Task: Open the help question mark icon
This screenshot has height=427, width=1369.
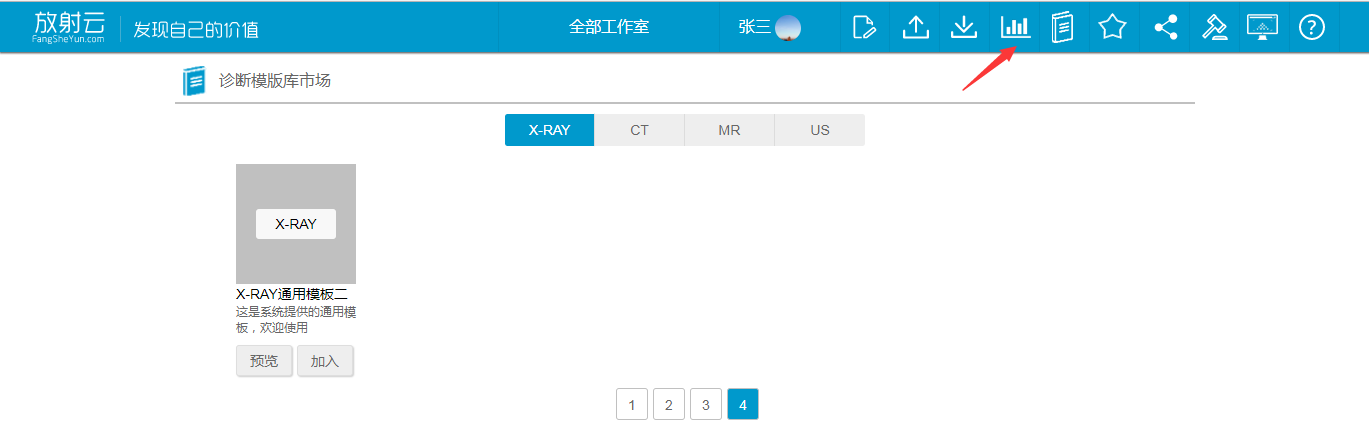Action: pyautogui.click(x=1311, y=27)
